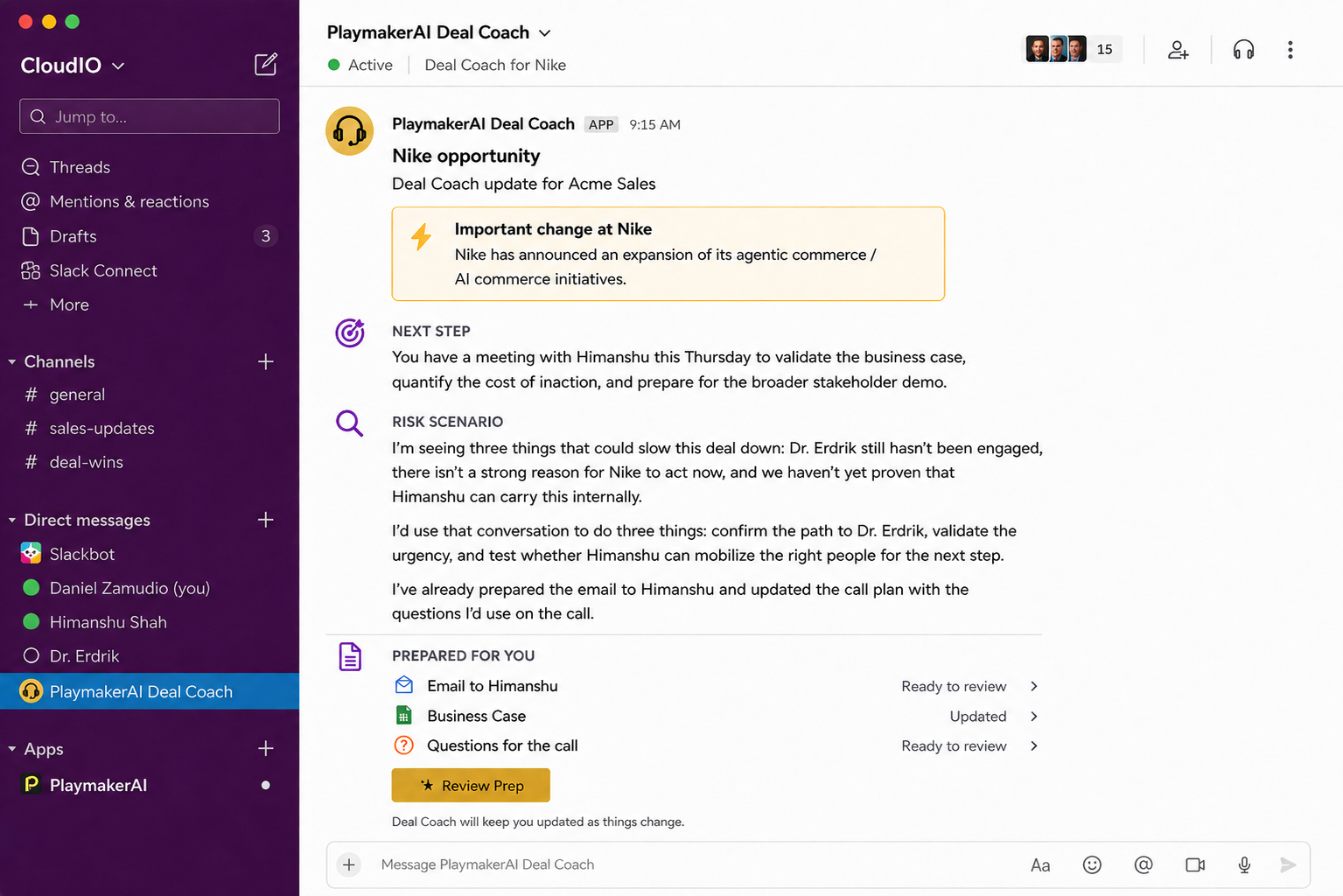Image resolution: width=1343 pixels, height=896 pixels.
Task: Expand Business Case Updated chevron
Action: [1034, 716]
